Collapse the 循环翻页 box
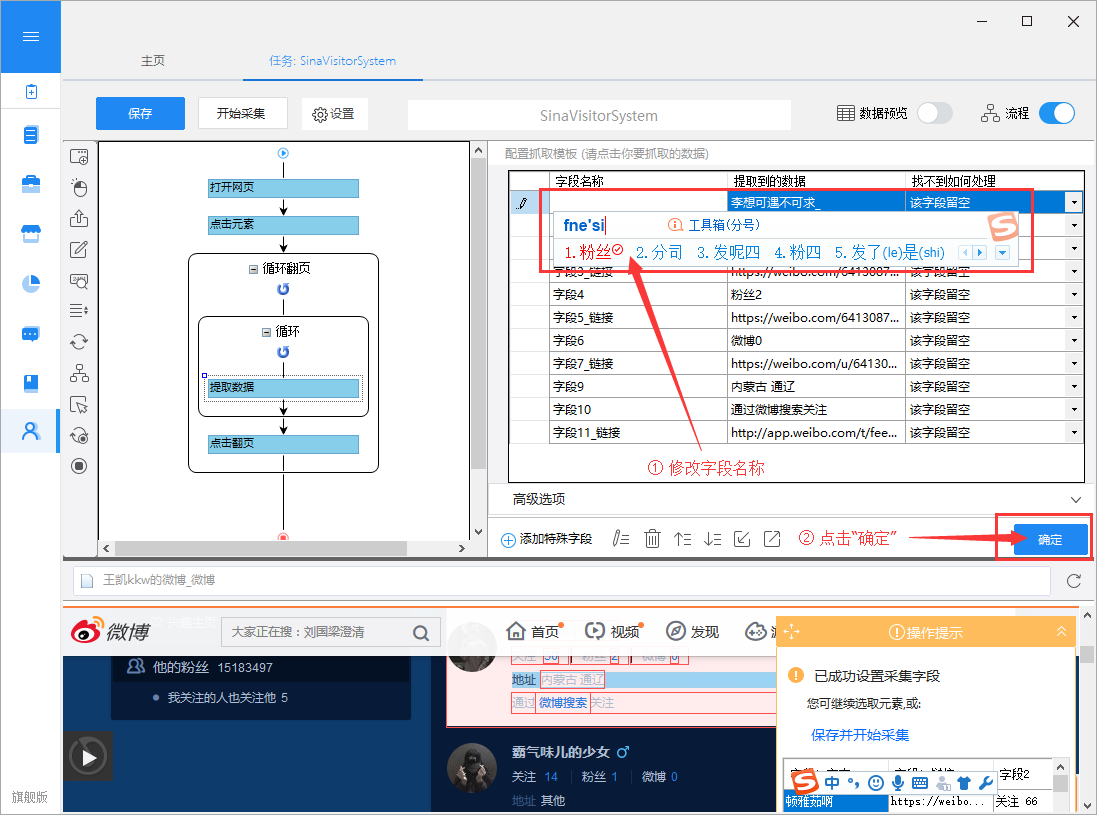The image size is (1097, 815). (x=253, y=269)
